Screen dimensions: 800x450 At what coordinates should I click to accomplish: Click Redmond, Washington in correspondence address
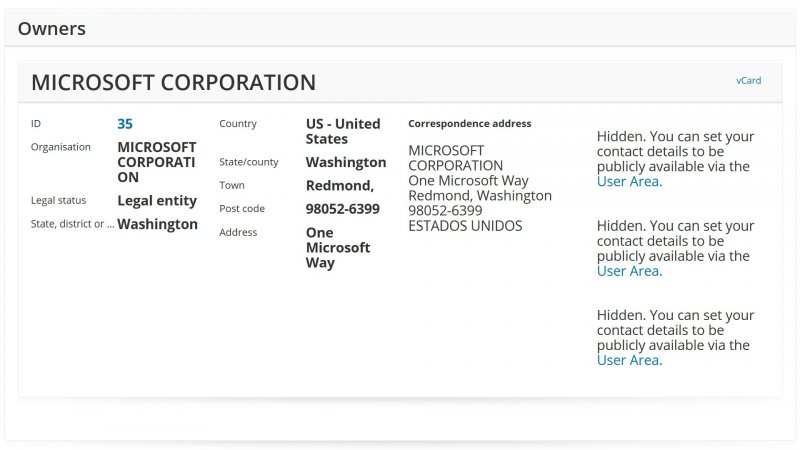pyautogui.click(x=480, y=196)
